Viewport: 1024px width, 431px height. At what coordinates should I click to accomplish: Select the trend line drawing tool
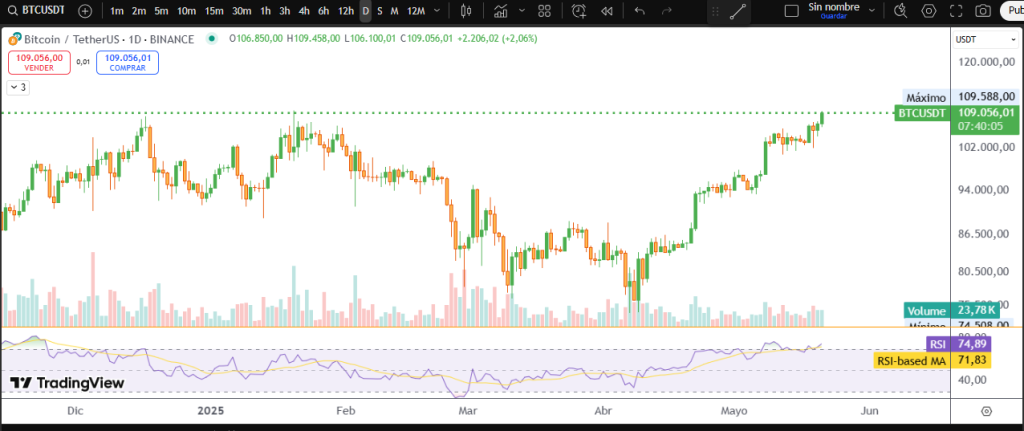point(738,11)
